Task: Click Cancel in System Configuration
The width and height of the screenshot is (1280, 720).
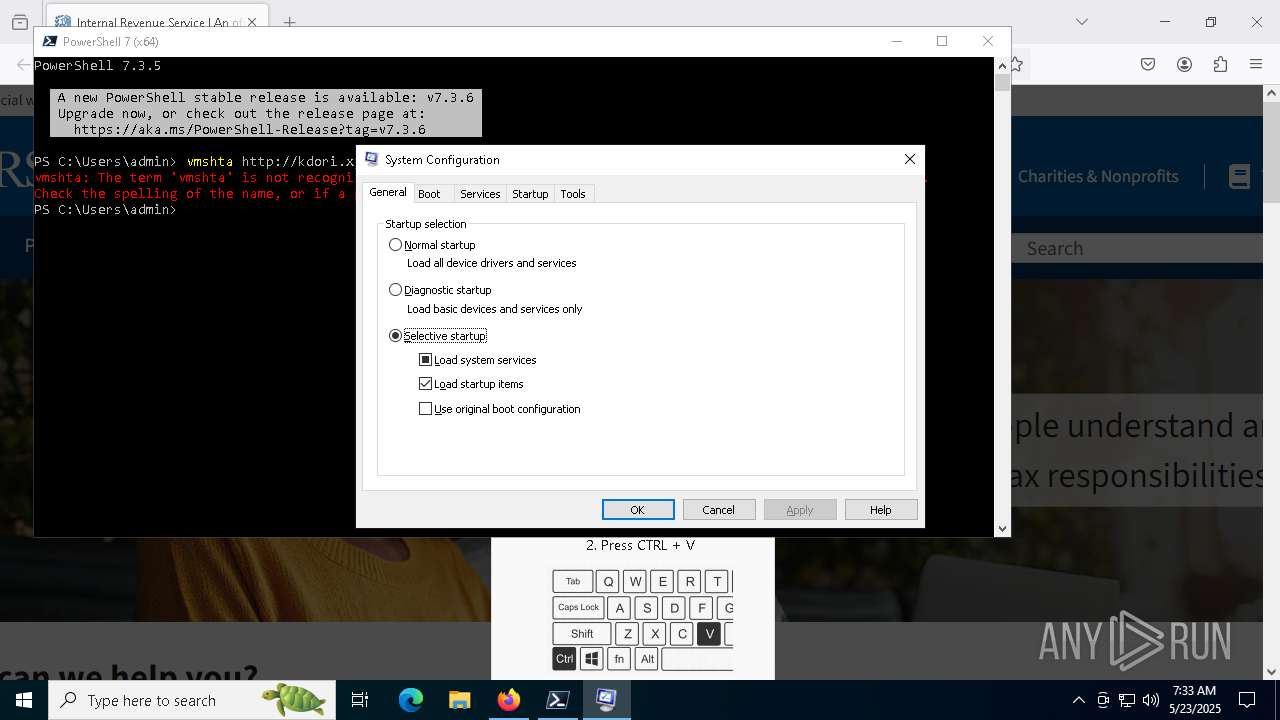Action: (719, 510)
